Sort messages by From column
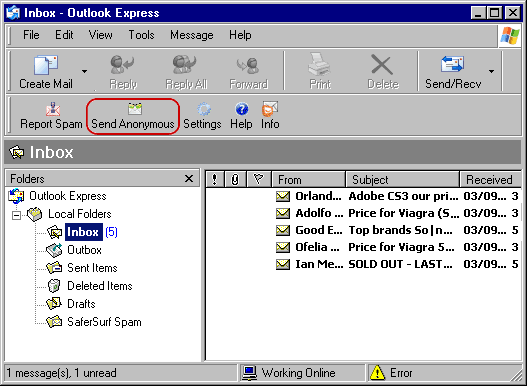This screenshot has height=386, width=527. (x=308, y=179)
